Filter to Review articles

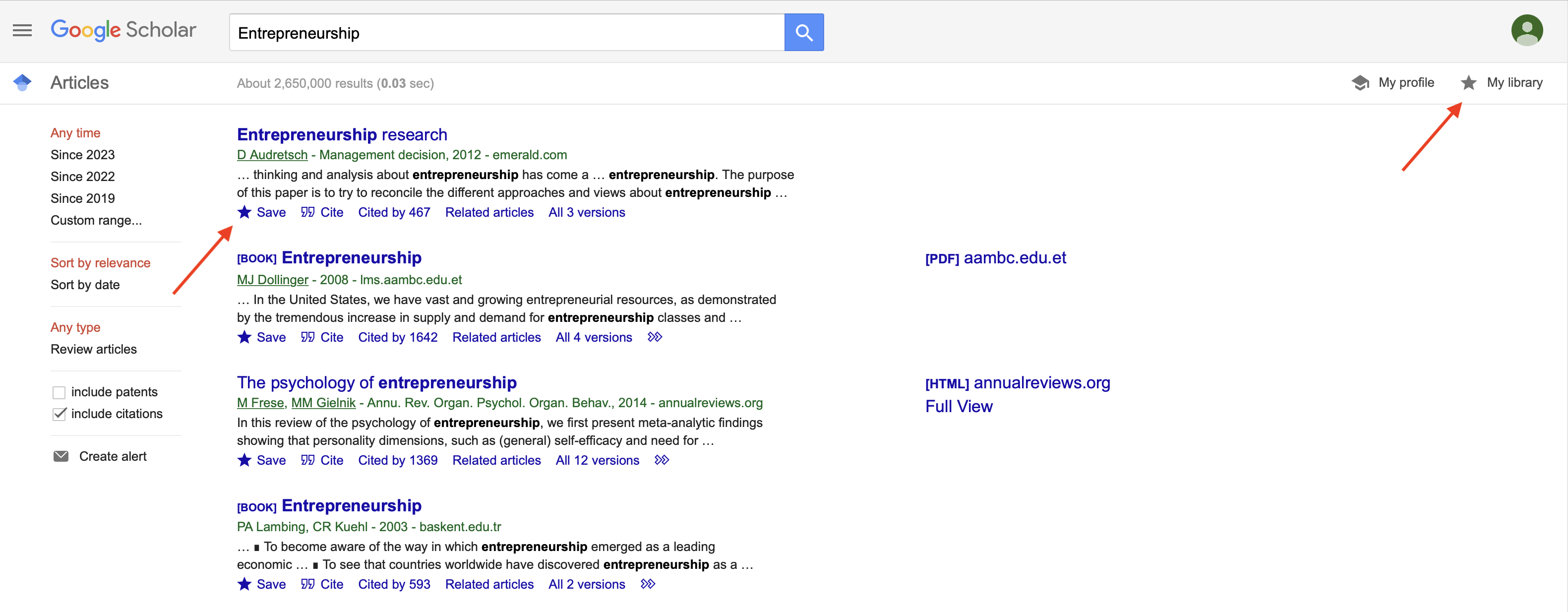(94, 350)
